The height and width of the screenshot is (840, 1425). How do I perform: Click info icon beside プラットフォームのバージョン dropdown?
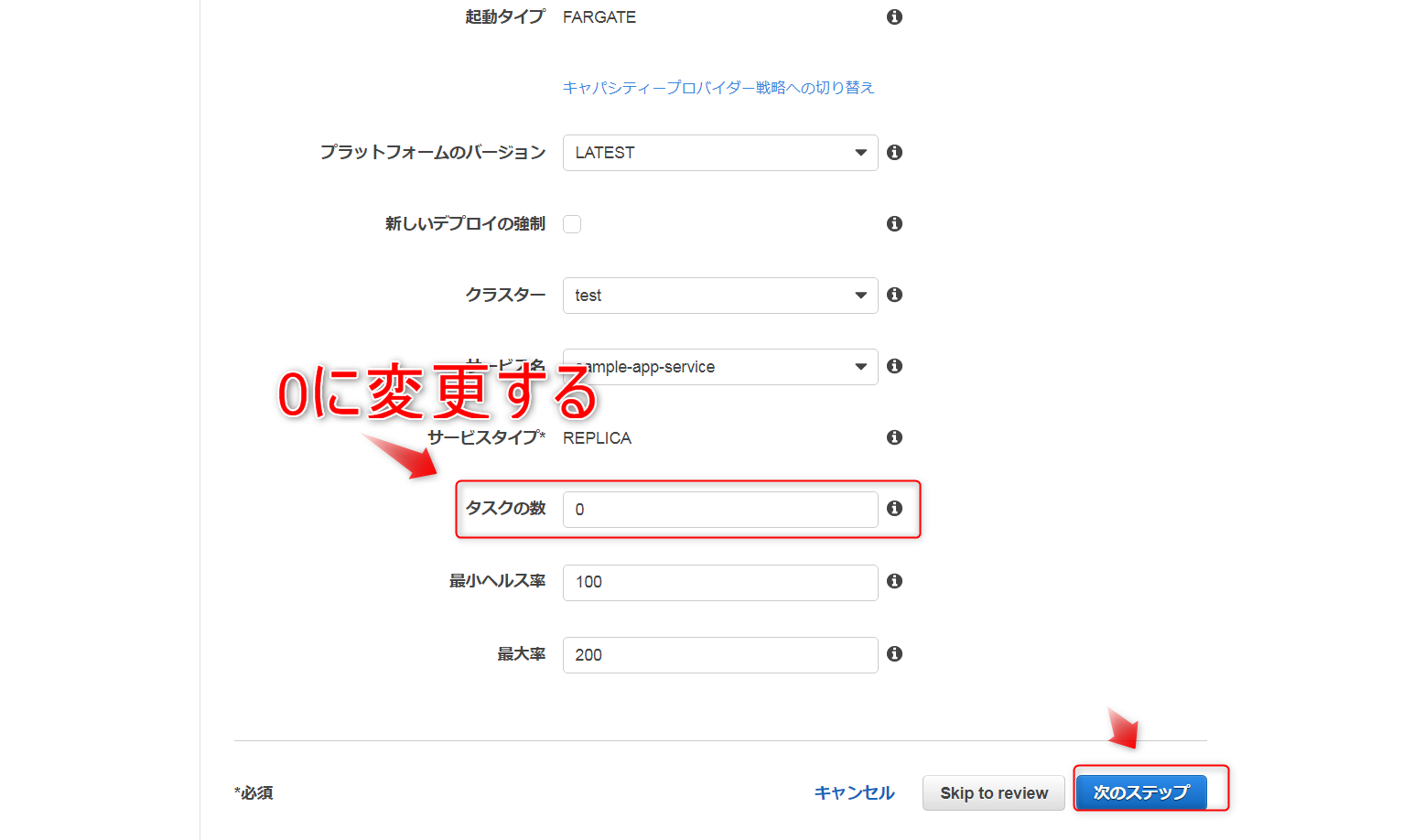(x=894, y=152)
